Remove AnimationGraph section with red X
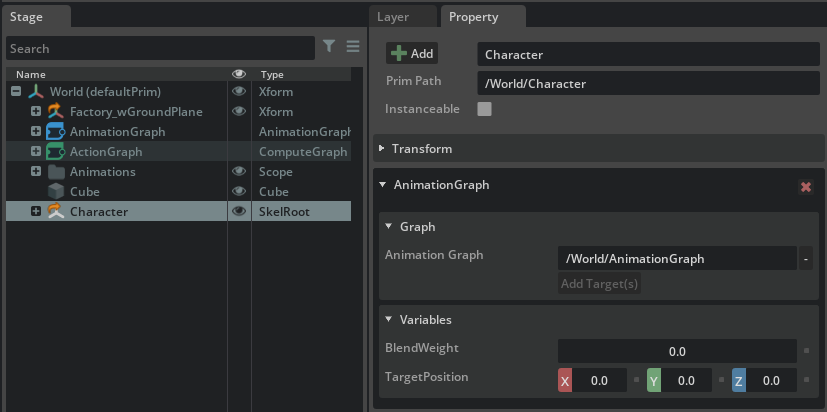The width and height of the screenshot is (827, 412). pyautogui.click(x=806, y=187)
